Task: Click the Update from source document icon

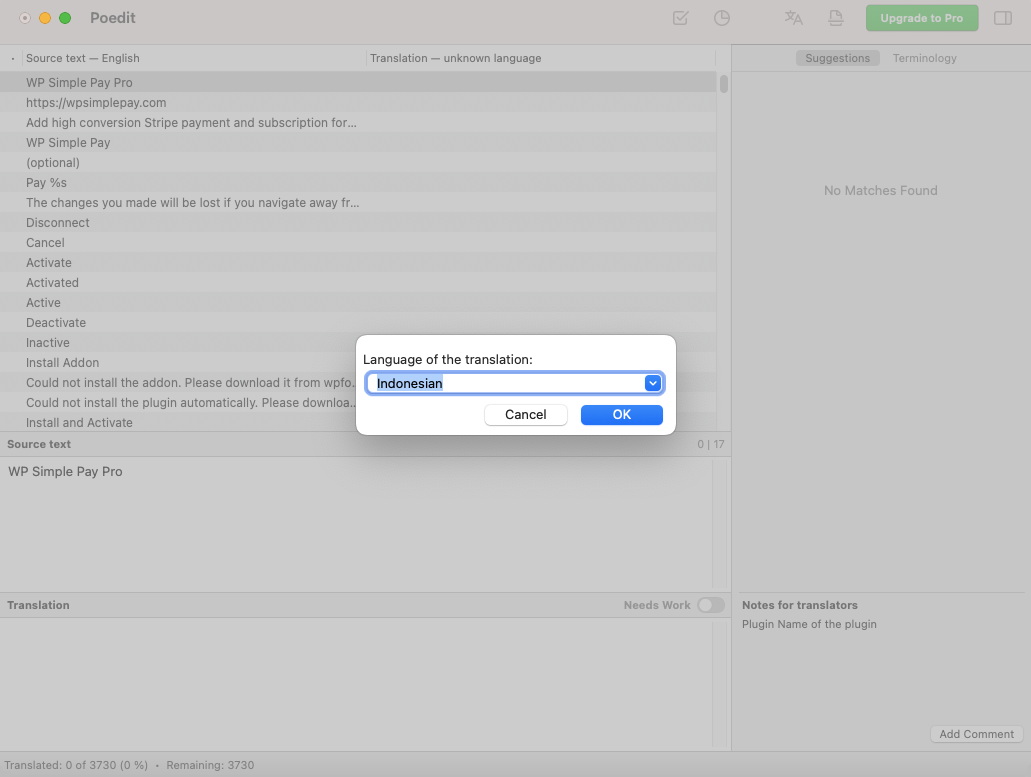Action: (x=836, y=18)
